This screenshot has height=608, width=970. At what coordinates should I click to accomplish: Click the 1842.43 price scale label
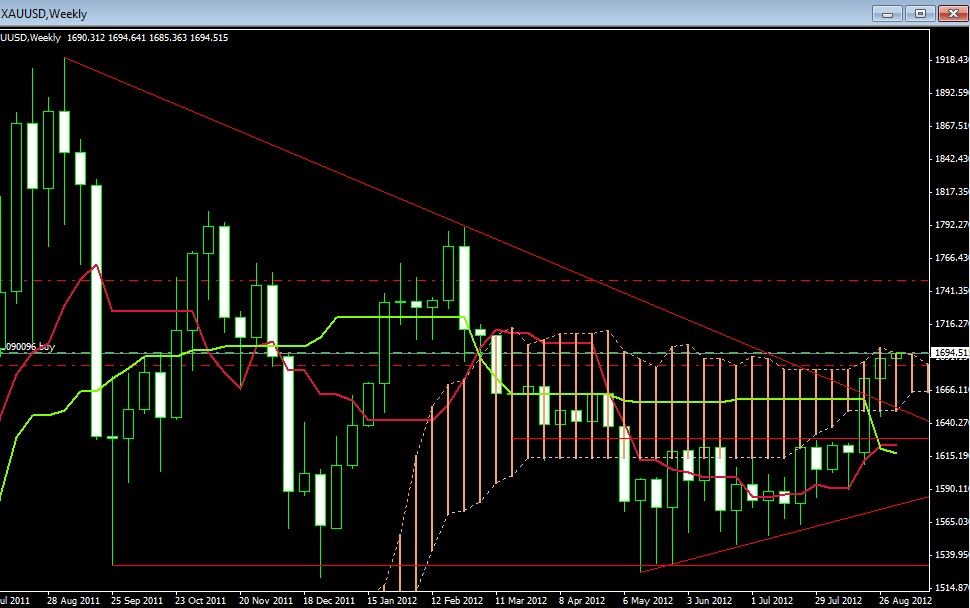tap(952, 158)
